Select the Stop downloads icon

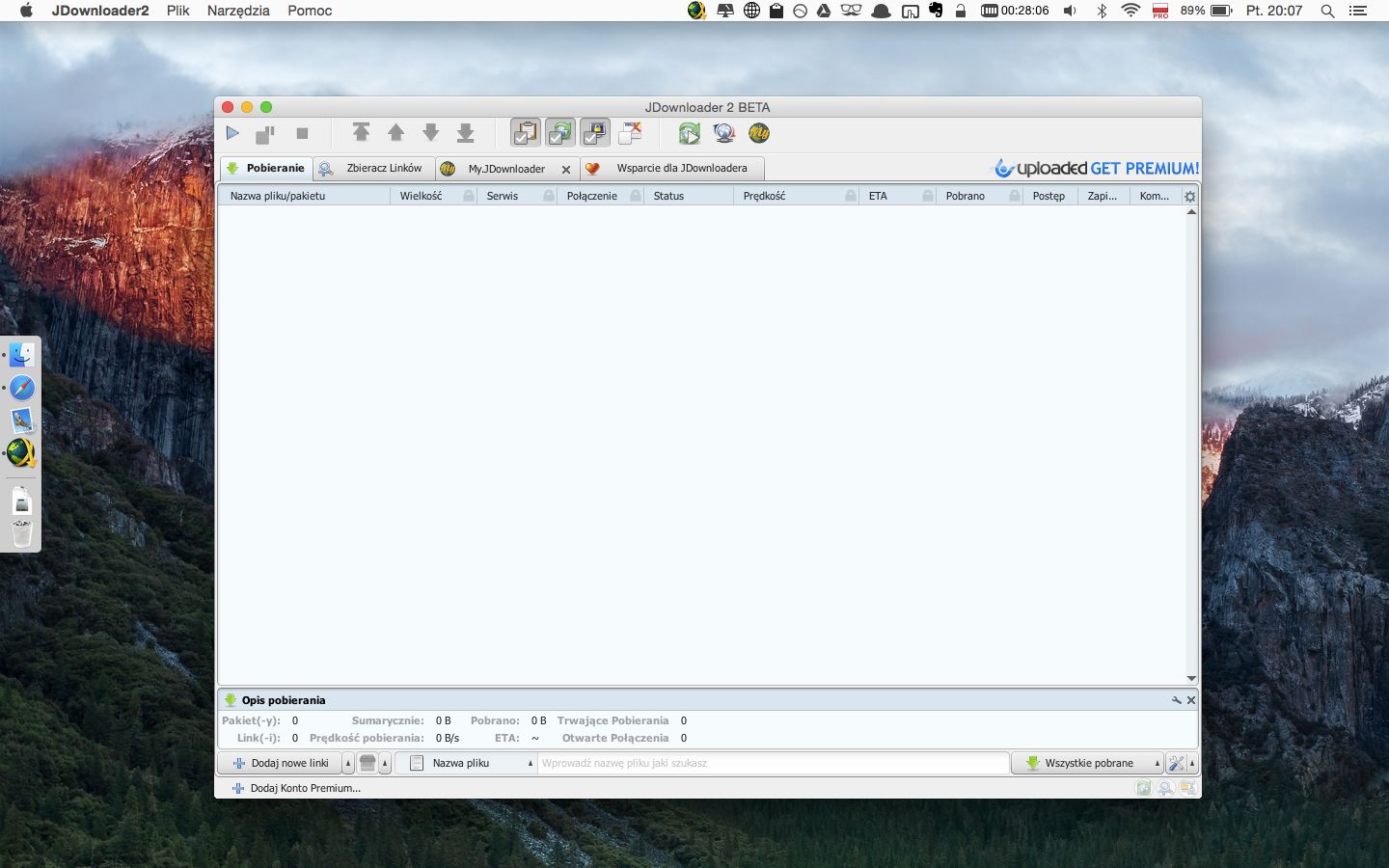(x=300, y=133)
